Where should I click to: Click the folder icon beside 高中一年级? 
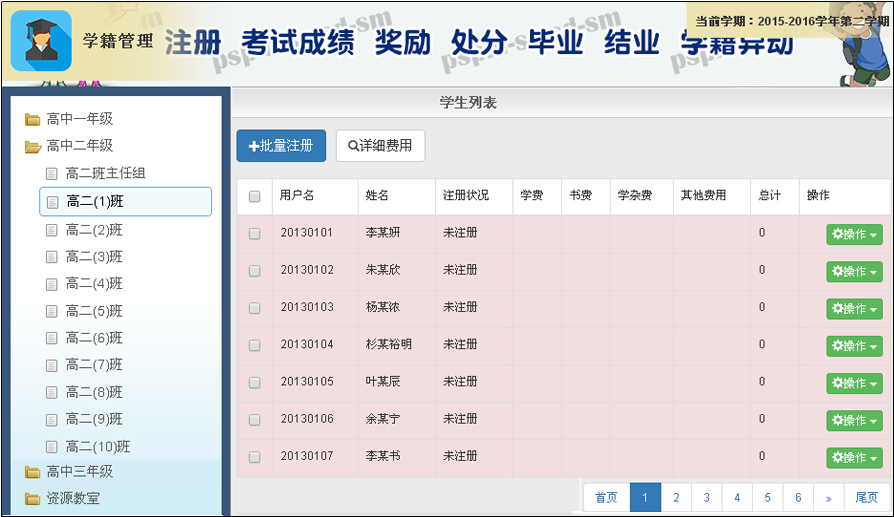coord(33,119)
